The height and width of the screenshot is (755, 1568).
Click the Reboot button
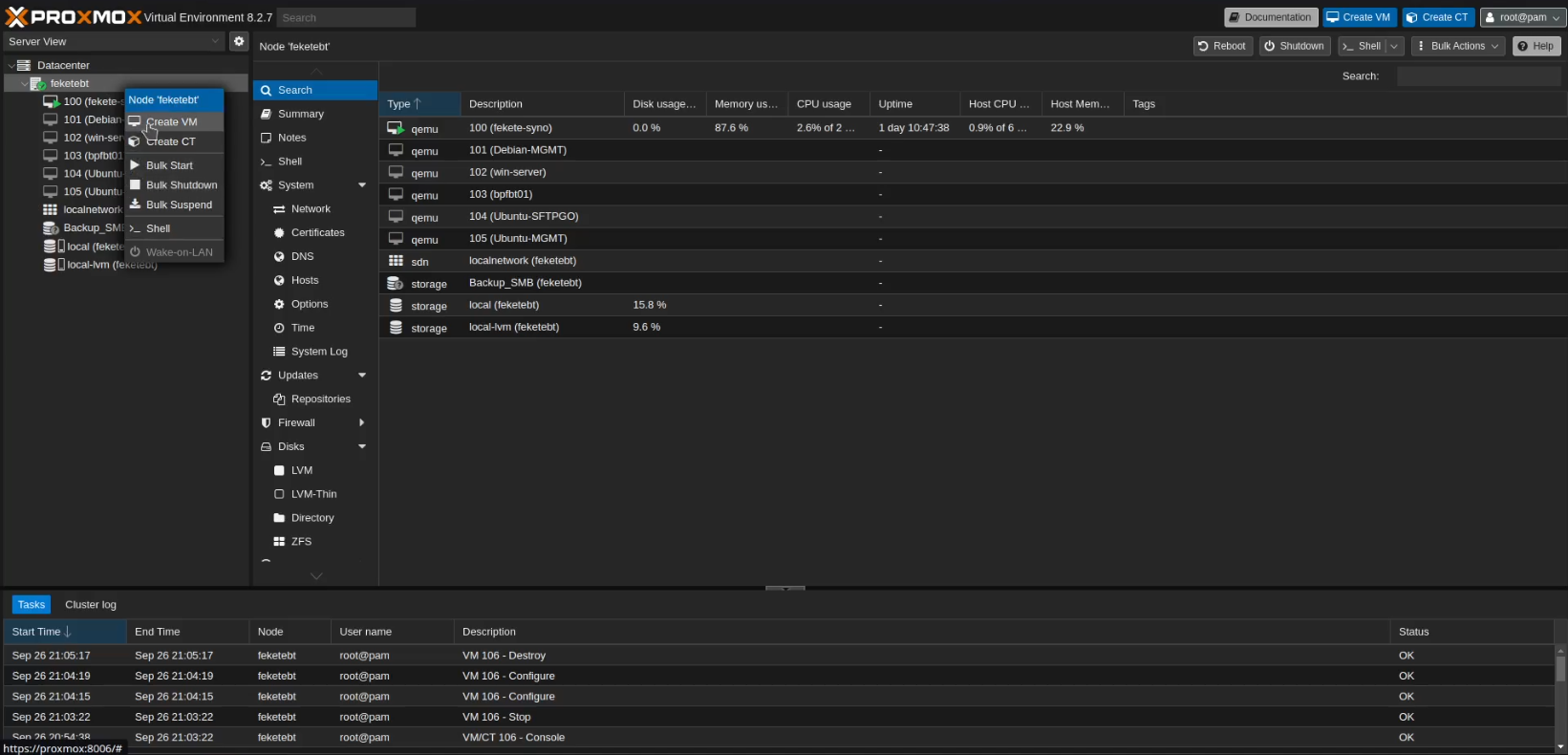point(1222,46)
